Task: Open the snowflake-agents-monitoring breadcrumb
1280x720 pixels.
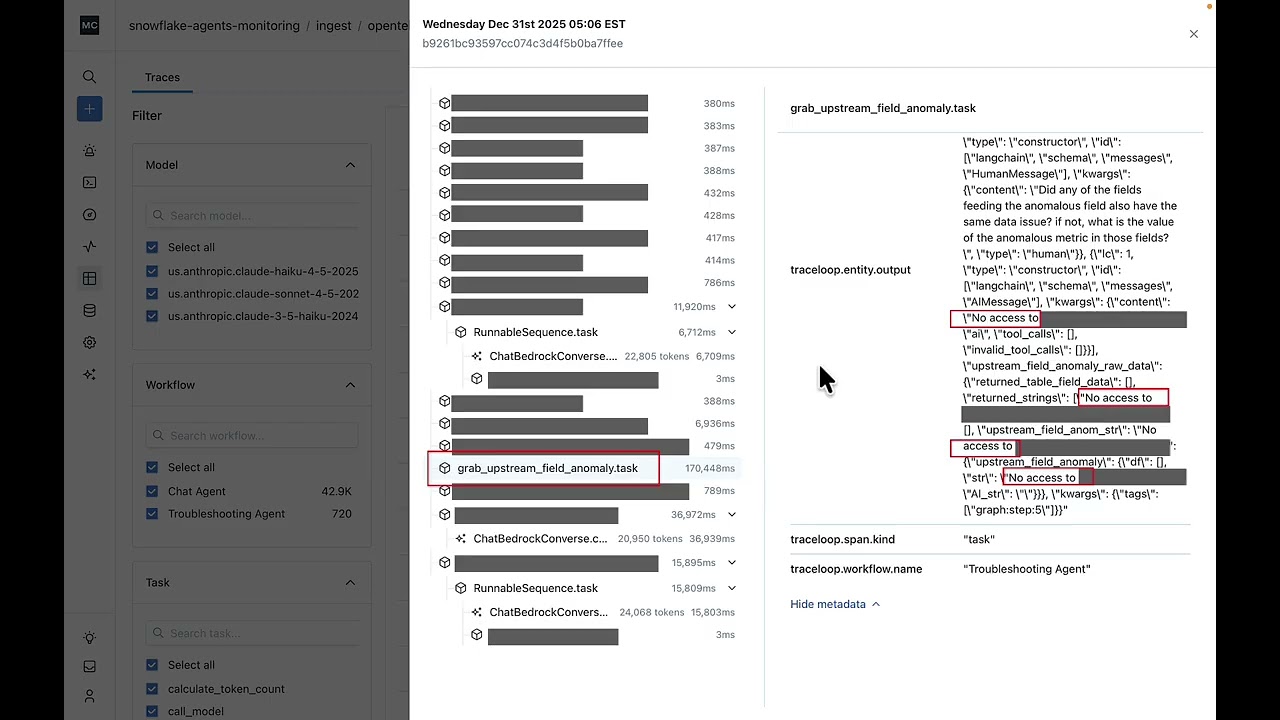Action: (214, 26)
